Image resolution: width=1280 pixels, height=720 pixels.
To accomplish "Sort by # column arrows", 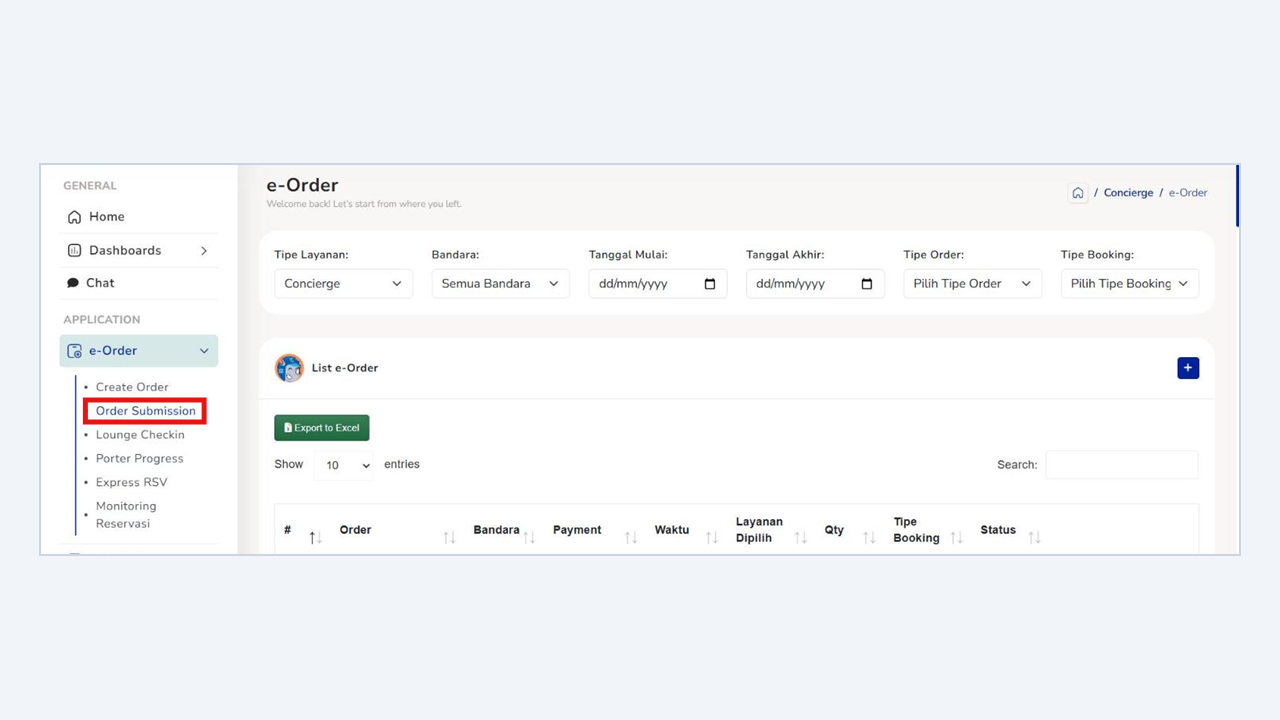I will [315, 538].
